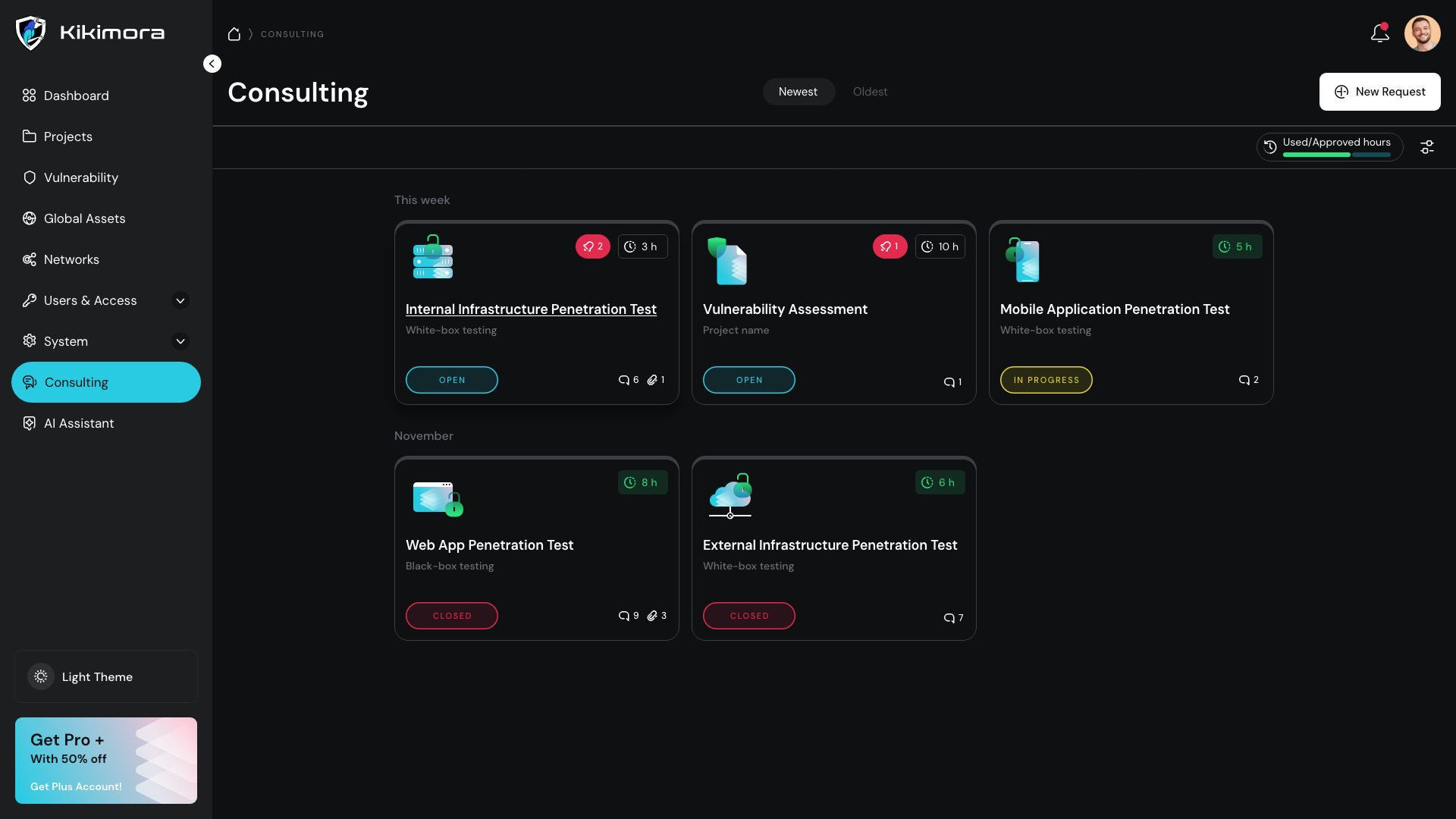Screen dimensions: 1456x819
Task: Click the 10 h time badge
Action: tap(940, 246)
